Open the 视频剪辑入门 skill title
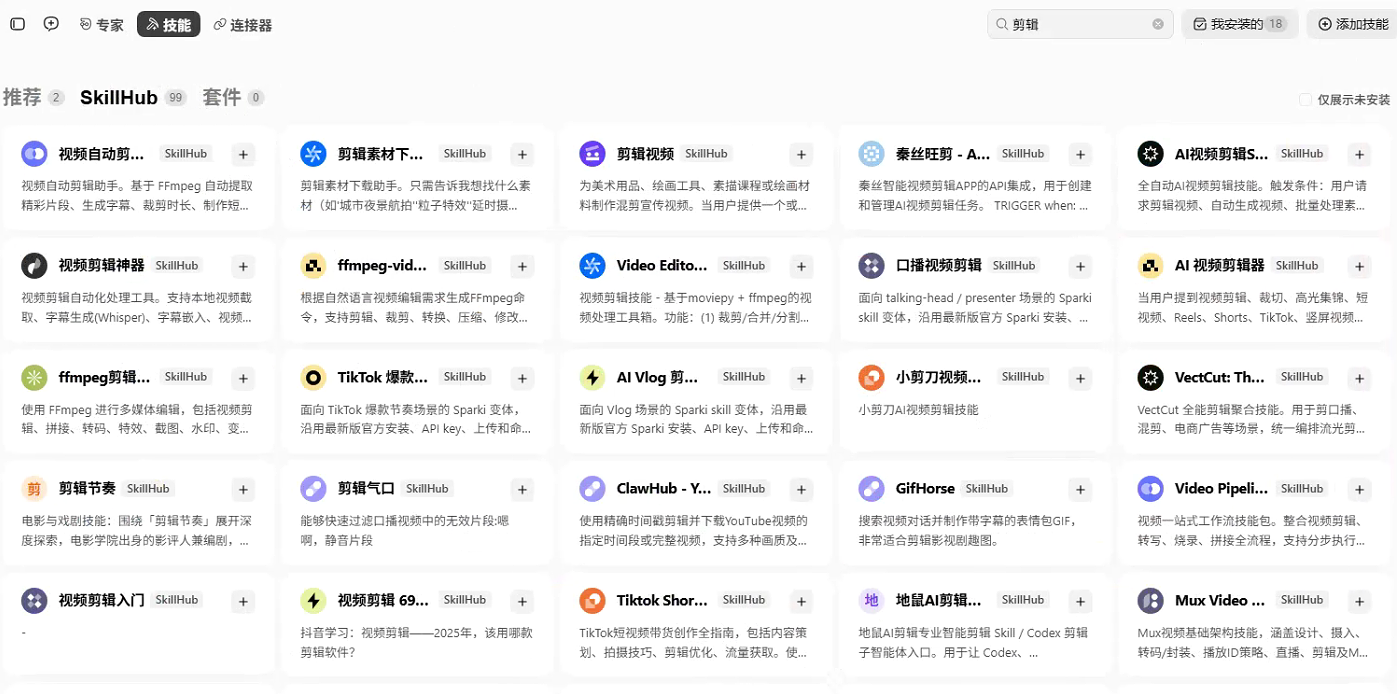This screenshot has height=694, width=1397. (101, 601)
